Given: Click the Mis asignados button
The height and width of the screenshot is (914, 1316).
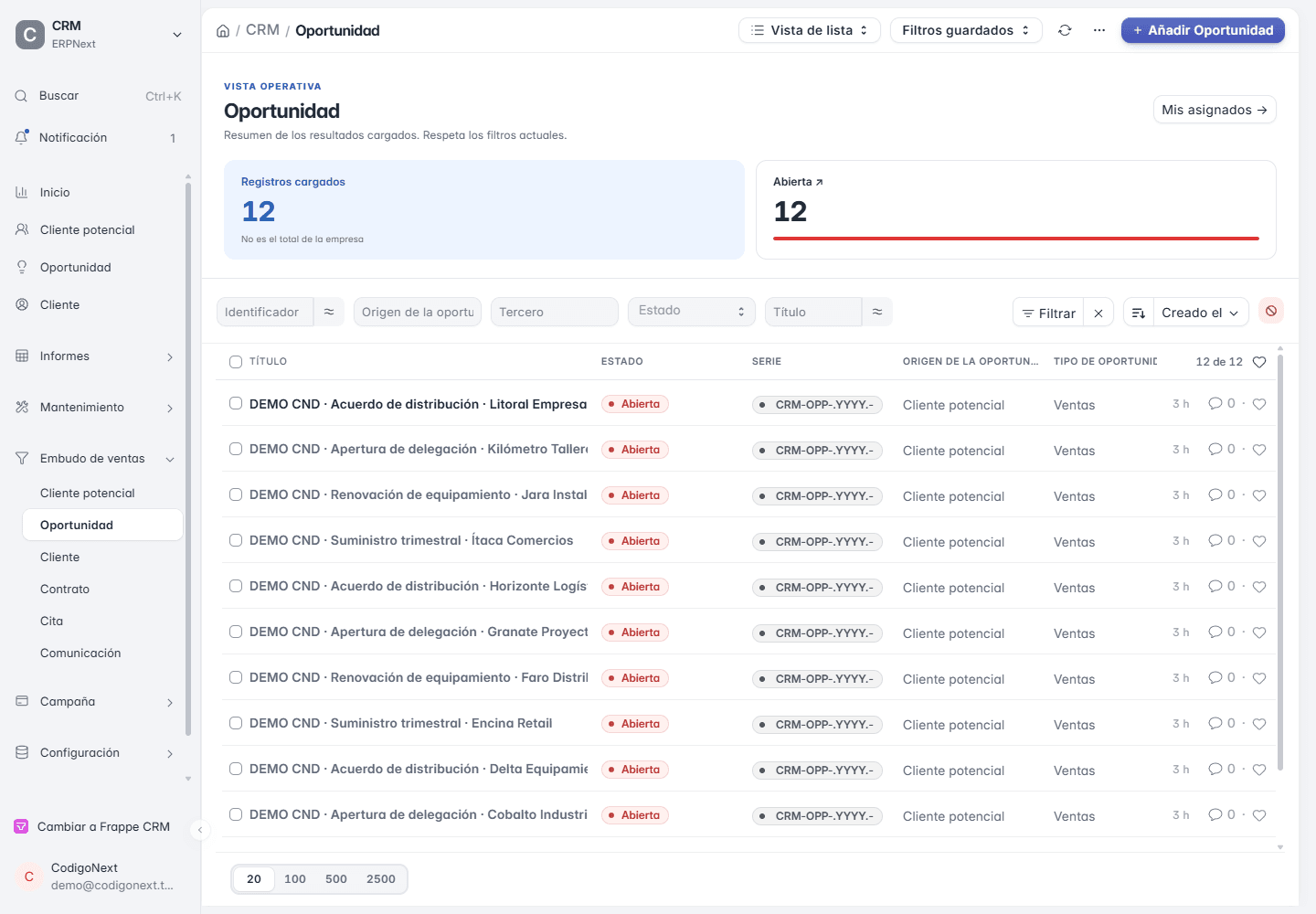Looking at the screenshot, I should coord(1215,110).
